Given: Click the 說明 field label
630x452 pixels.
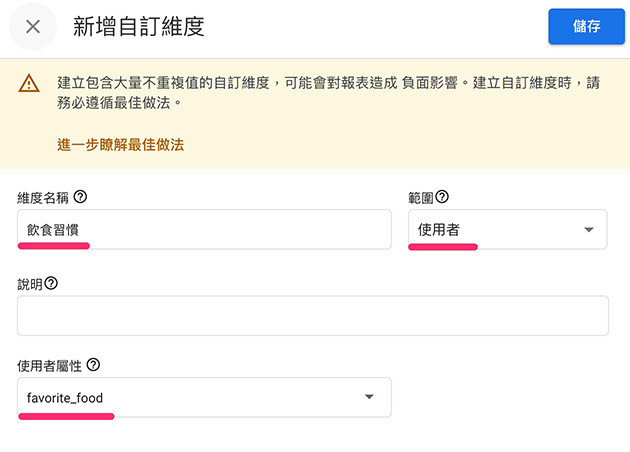Looking at the screenshot, I should 30,284.
